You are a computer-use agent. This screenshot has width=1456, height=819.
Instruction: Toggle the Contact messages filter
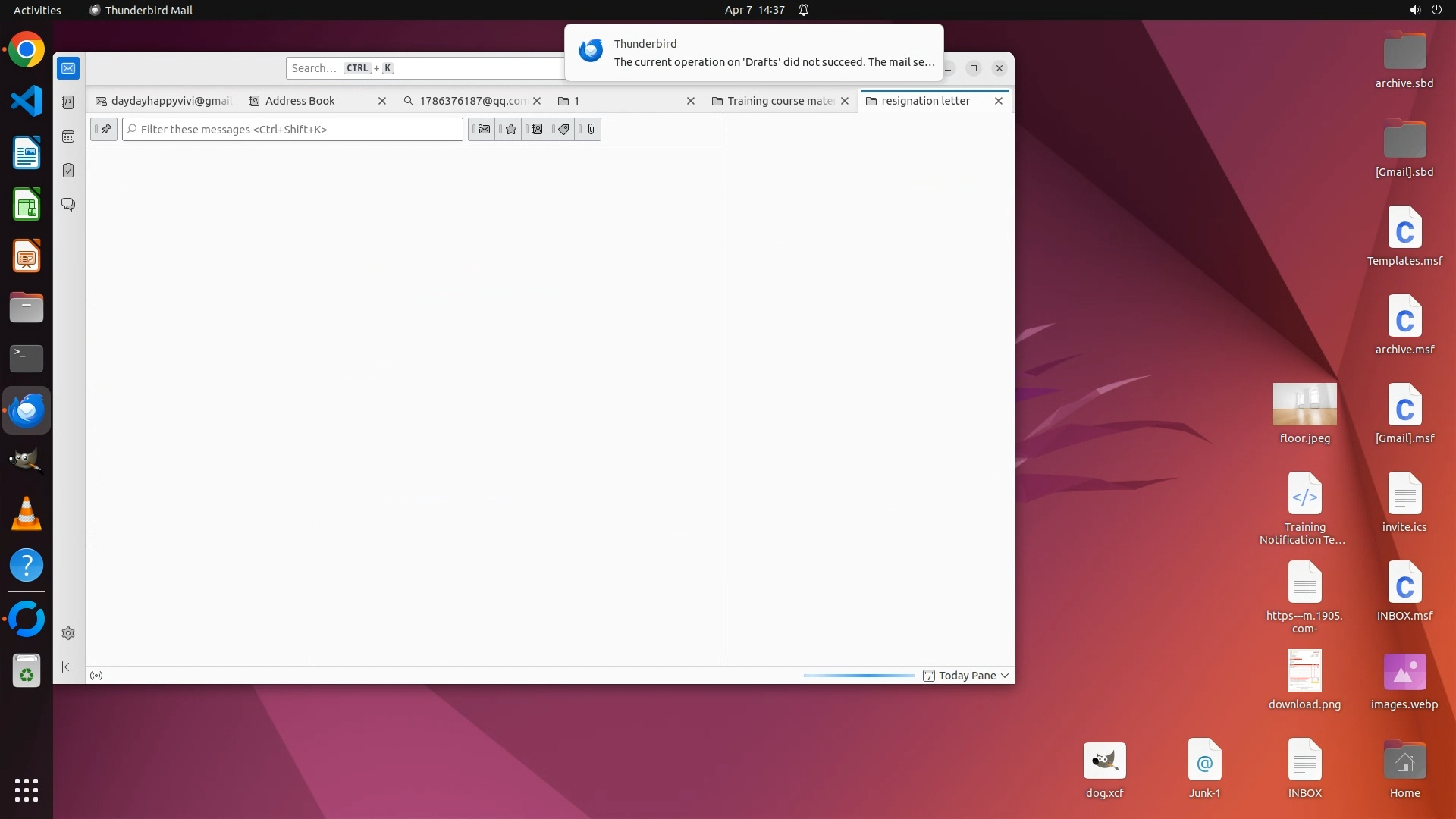click(537, 130)
